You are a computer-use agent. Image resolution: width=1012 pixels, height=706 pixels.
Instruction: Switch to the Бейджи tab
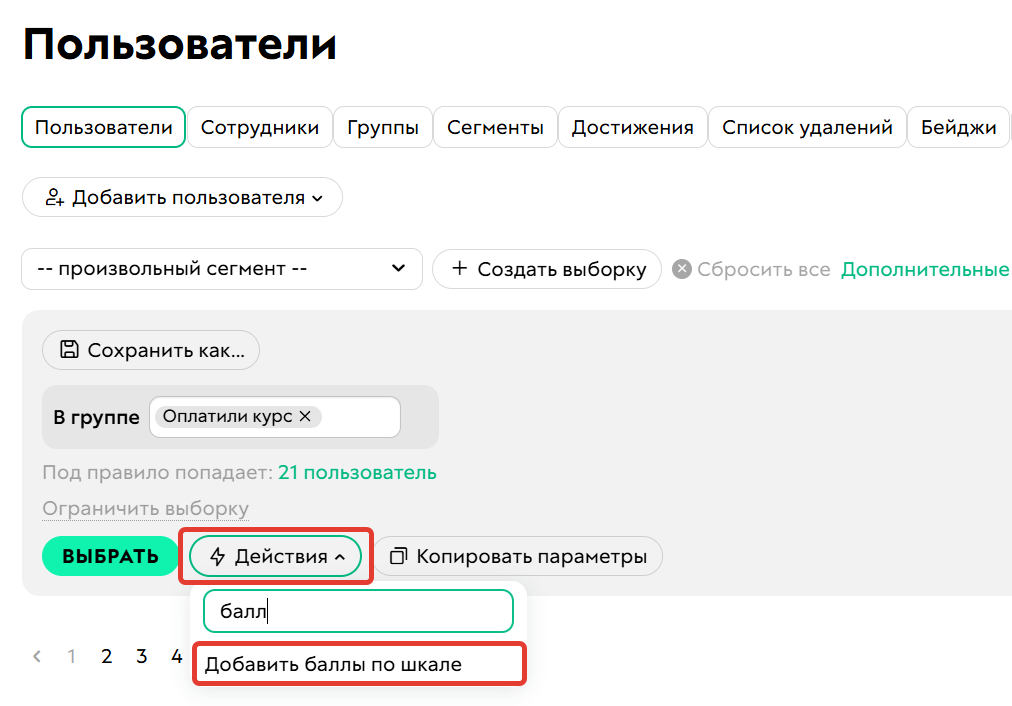[x=958, y=127]
